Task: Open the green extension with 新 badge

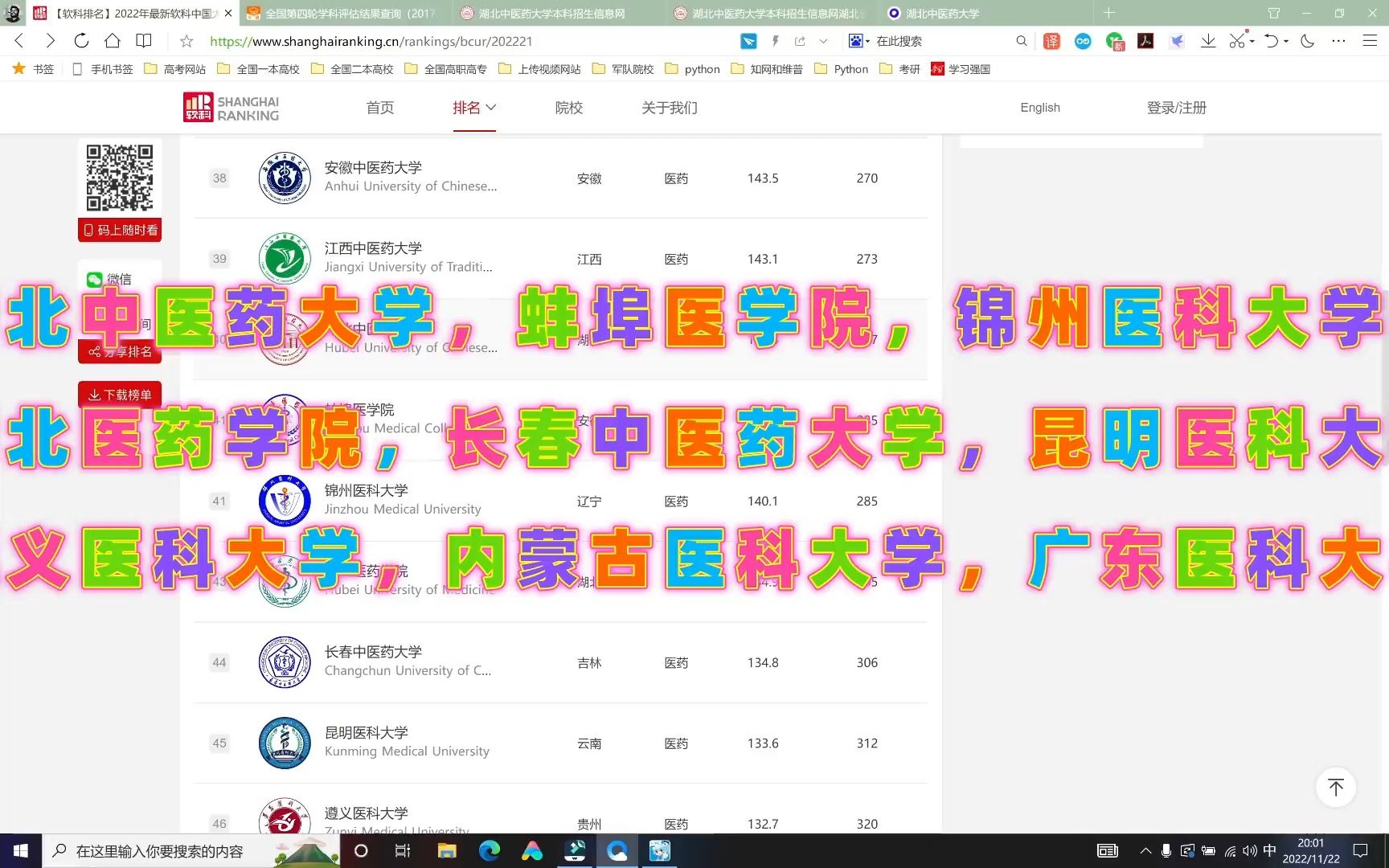Action: click(1115, 42)
